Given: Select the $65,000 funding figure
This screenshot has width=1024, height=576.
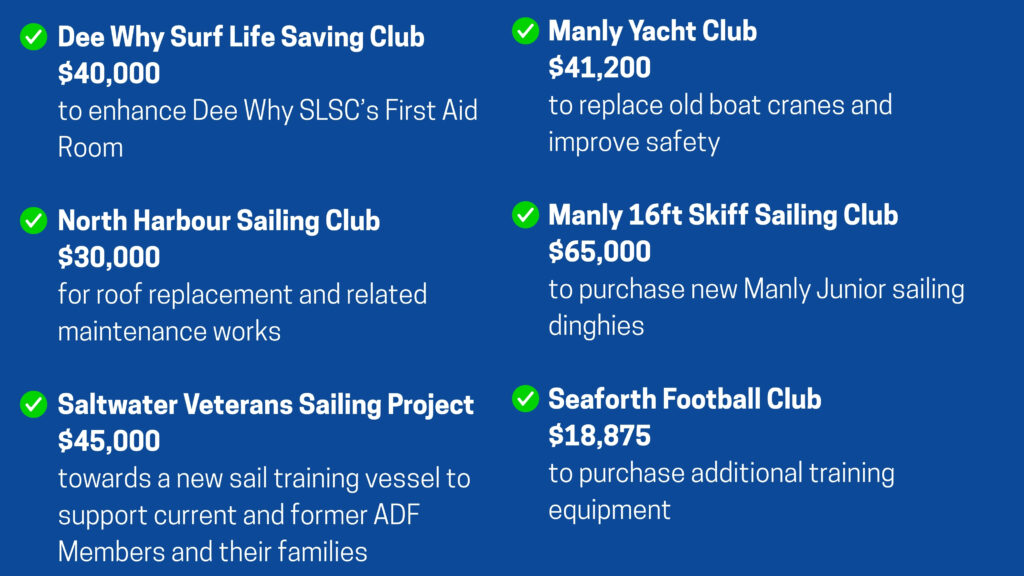Looking at the screenshot, I should 599,251.
